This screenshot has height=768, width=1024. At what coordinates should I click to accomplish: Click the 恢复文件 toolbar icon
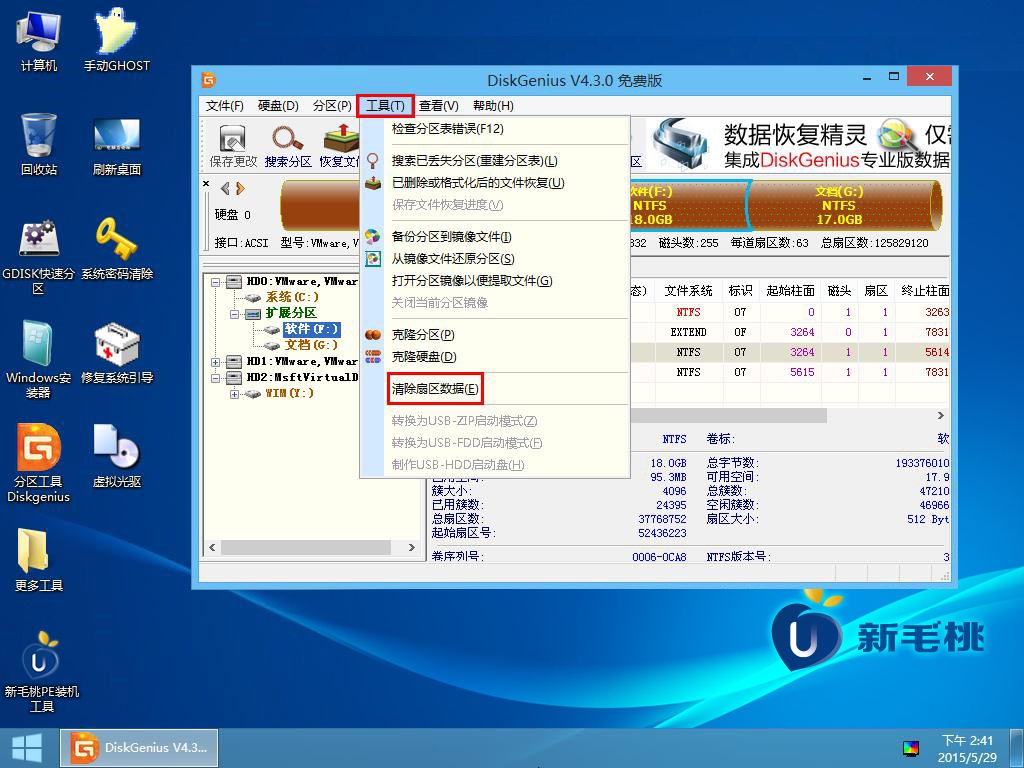[339, 146]
